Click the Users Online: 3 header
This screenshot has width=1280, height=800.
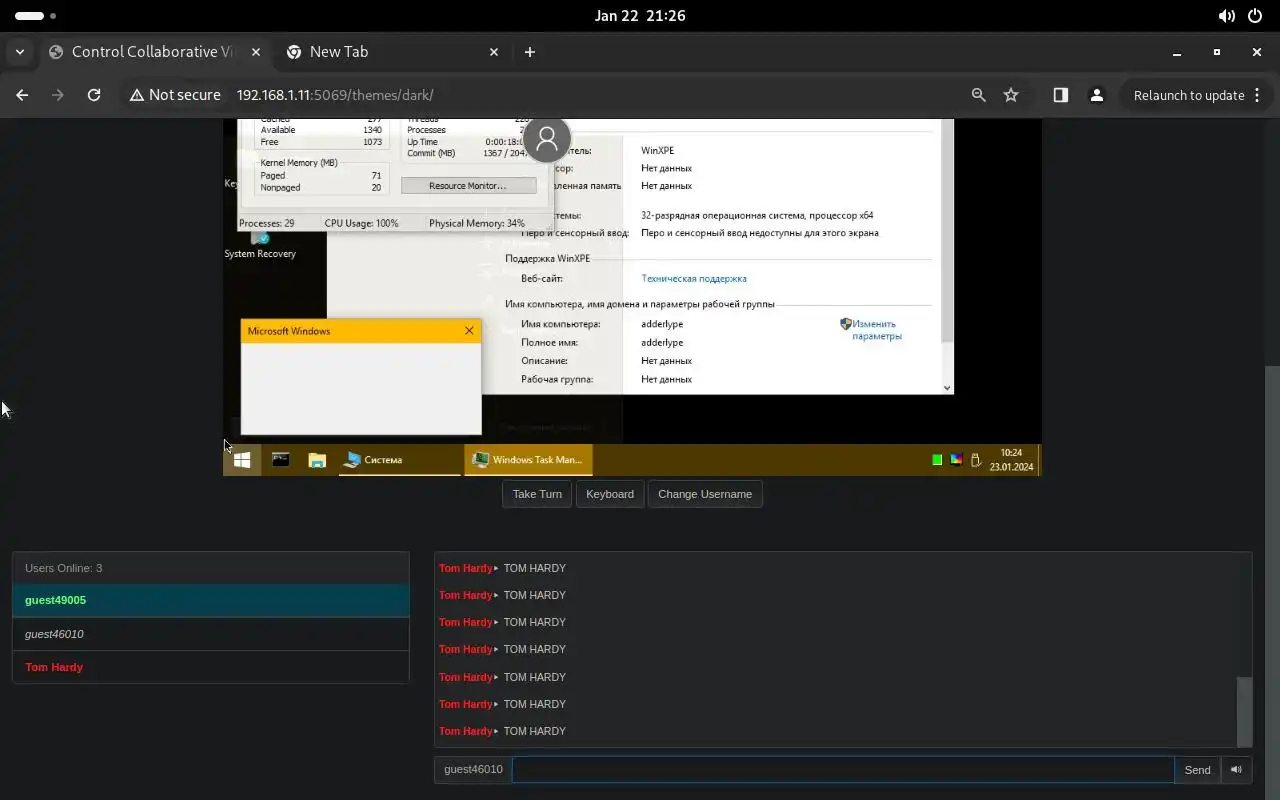coord(211,568)
